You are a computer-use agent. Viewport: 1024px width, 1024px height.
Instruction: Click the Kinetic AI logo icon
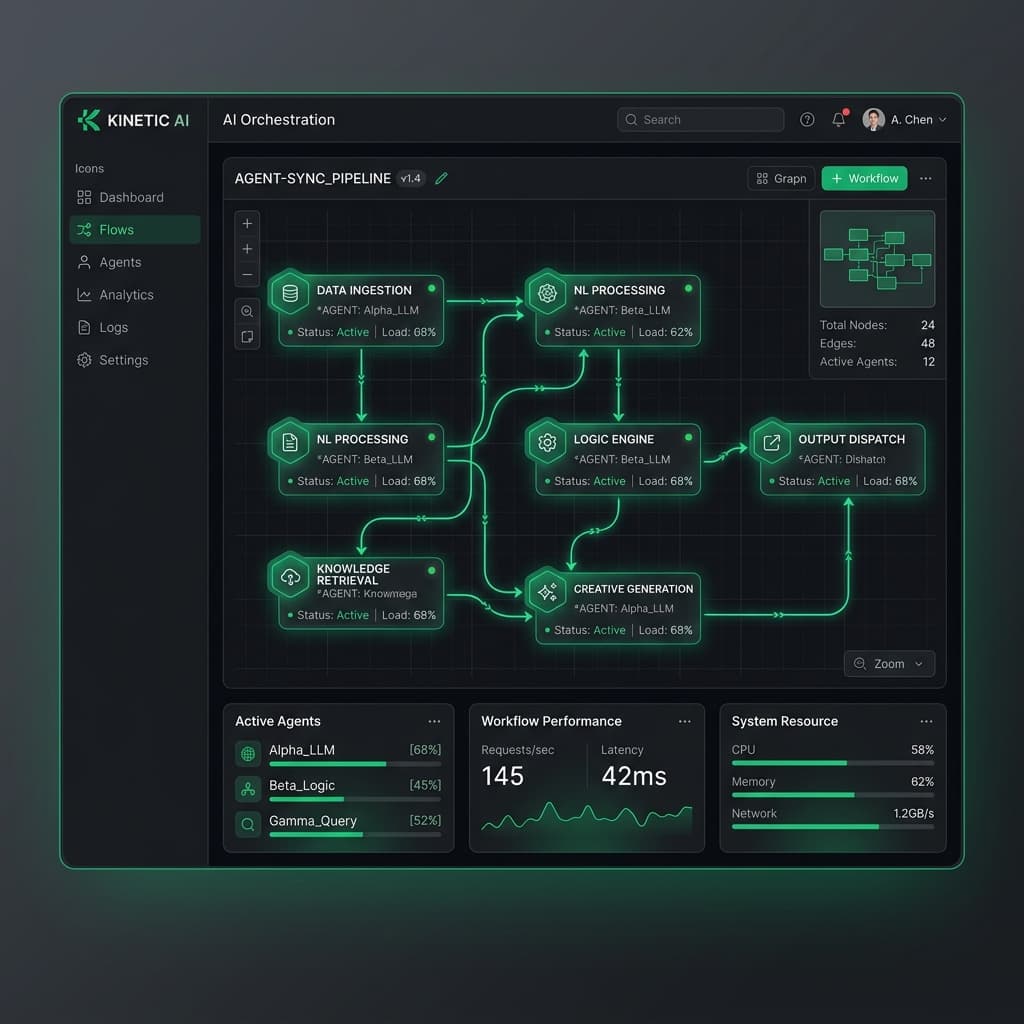pos(89,120)
